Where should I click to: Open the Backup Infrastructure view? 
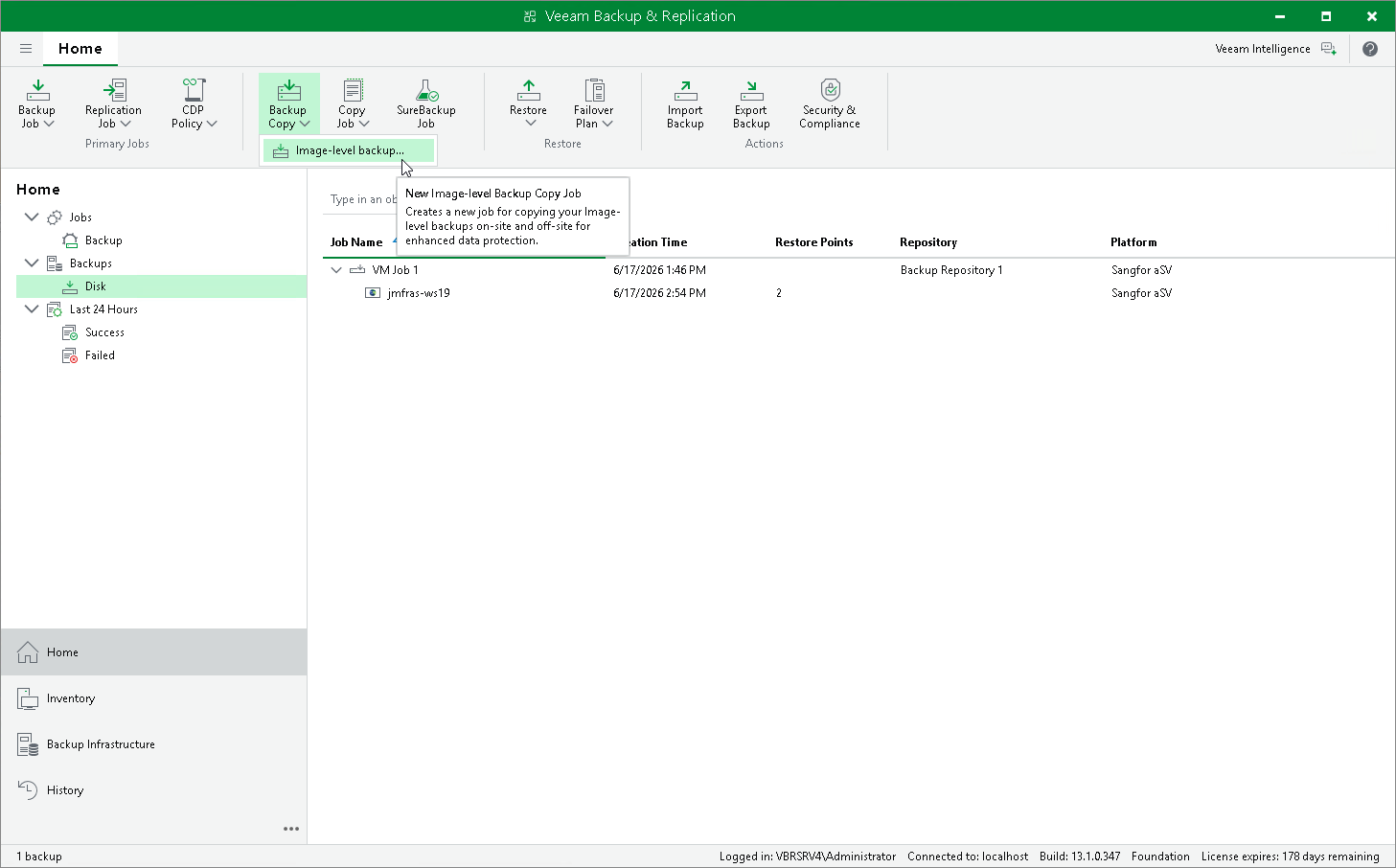(153, 744)
